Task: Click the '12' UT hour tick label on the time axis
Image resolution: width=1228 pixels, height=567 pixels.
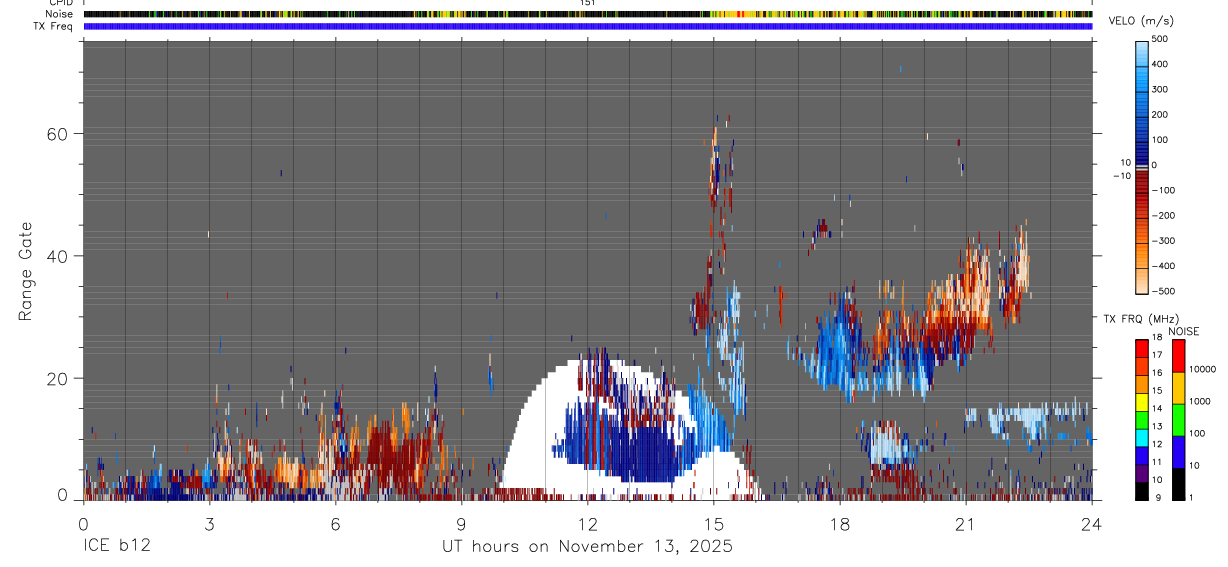Action: pos(587,523)
